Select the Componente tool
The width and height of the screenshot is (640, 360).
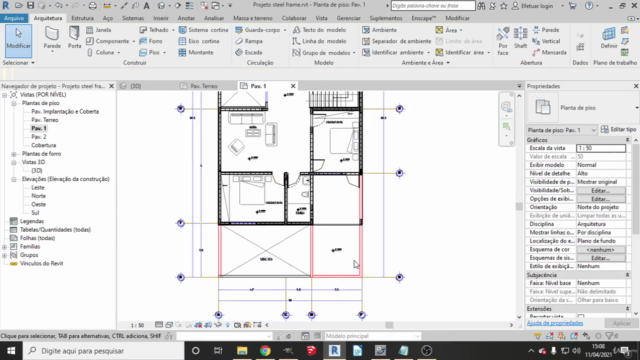[108, 41]
